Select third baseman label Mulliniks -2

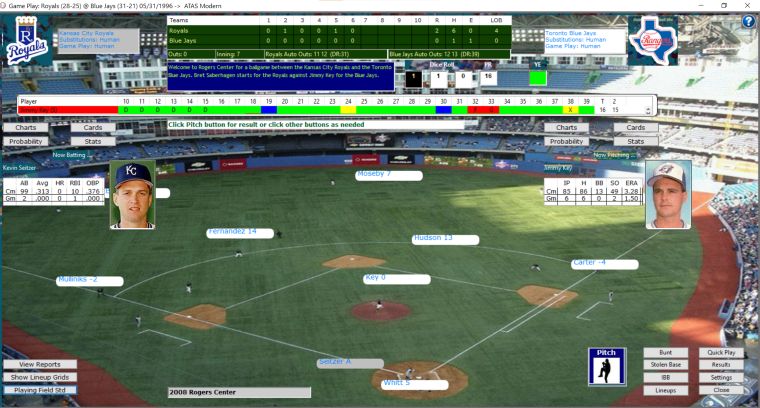click(x=90, y=281)
